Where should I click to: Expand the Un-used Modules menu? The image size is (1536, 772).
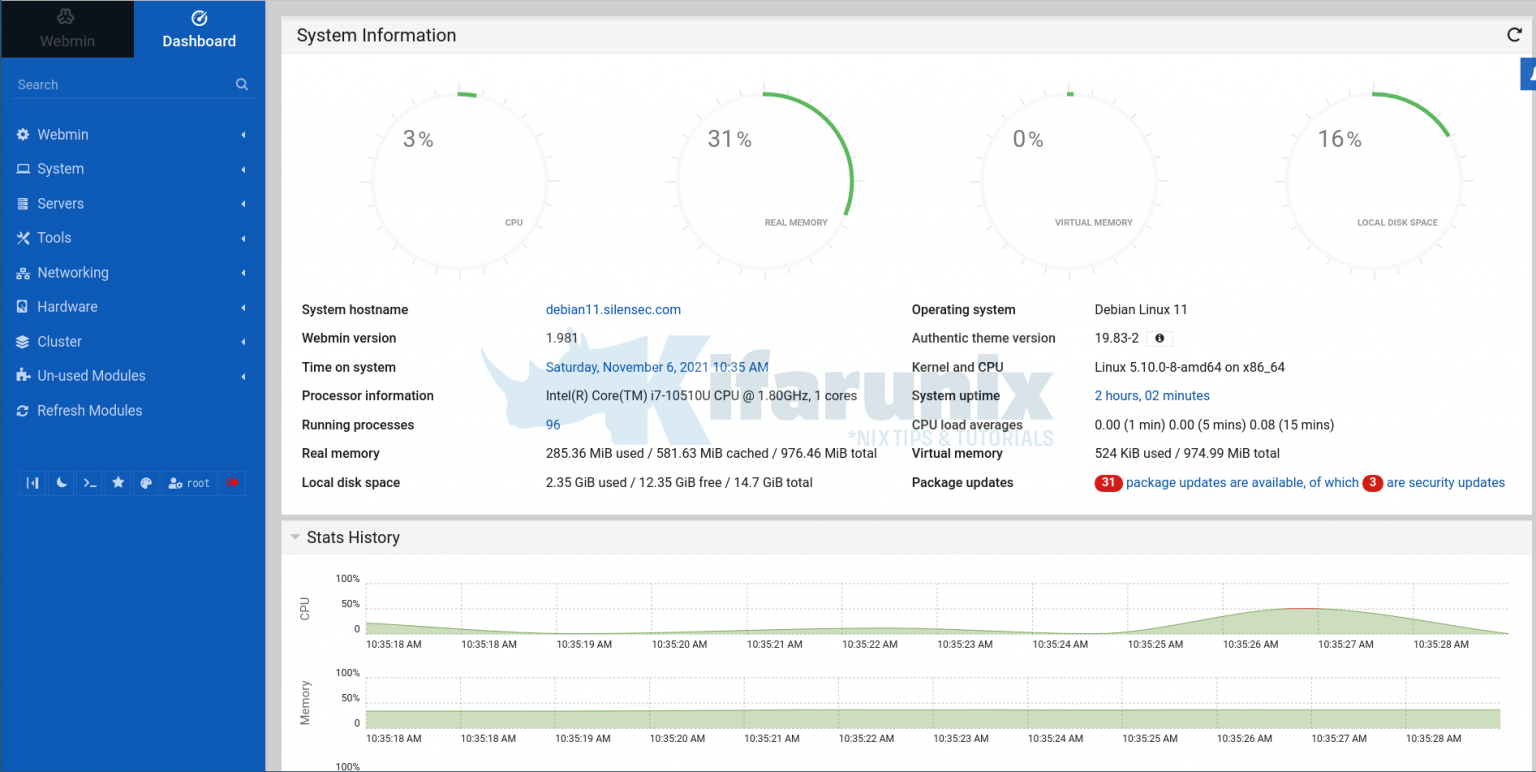click(90, 376)
